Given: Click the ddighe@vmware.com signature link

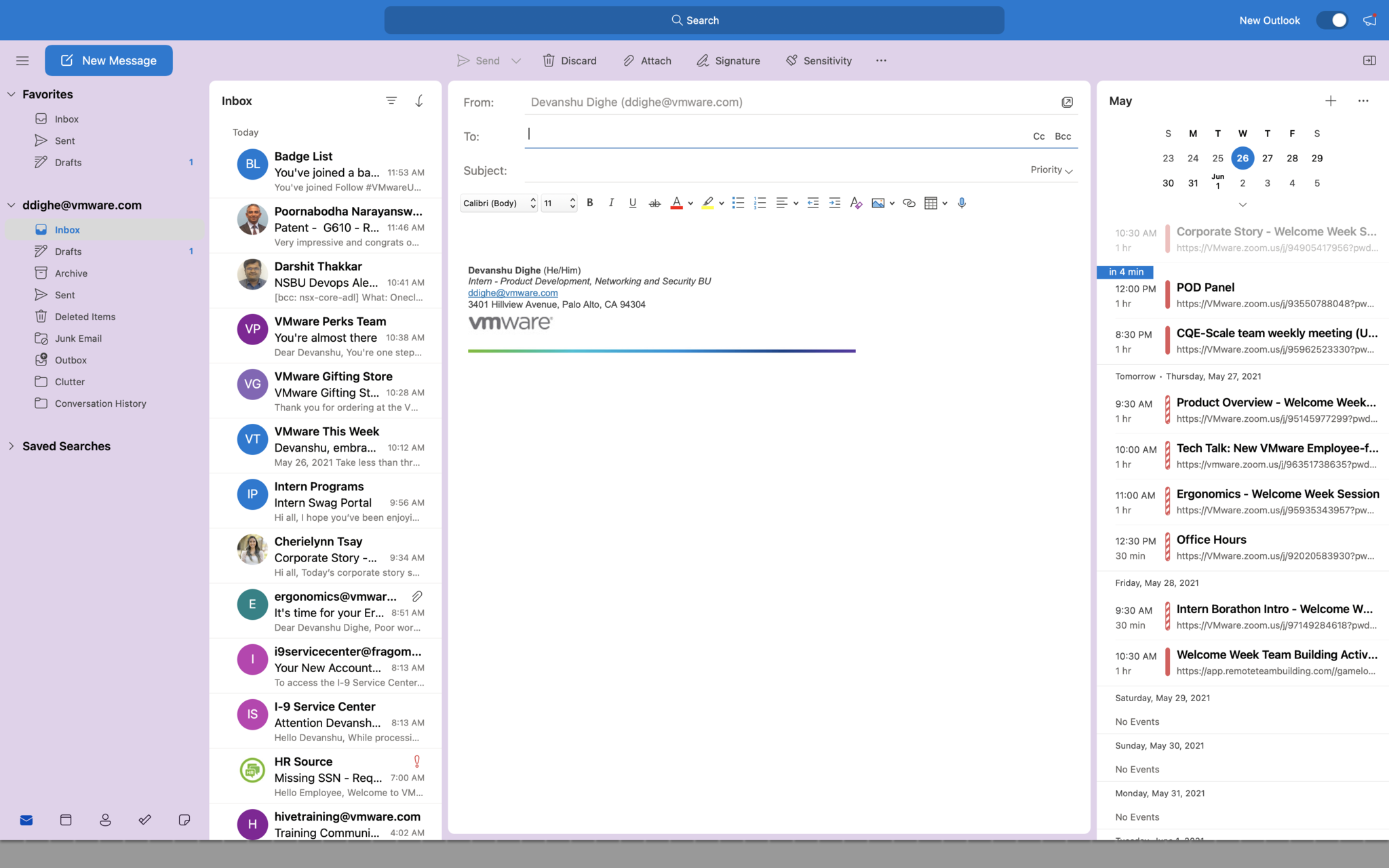Looking at the screenshot, I should 513,293.
